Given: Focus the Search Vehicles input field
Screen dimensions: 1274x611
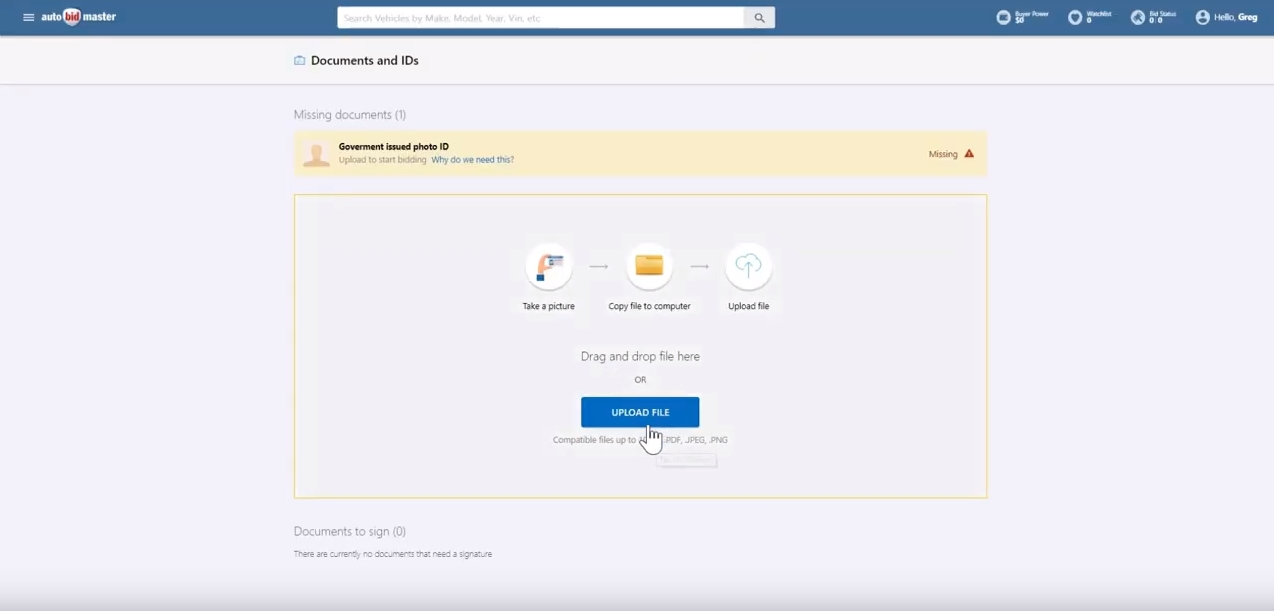Looking at the screenshot, I should [540, 18].
